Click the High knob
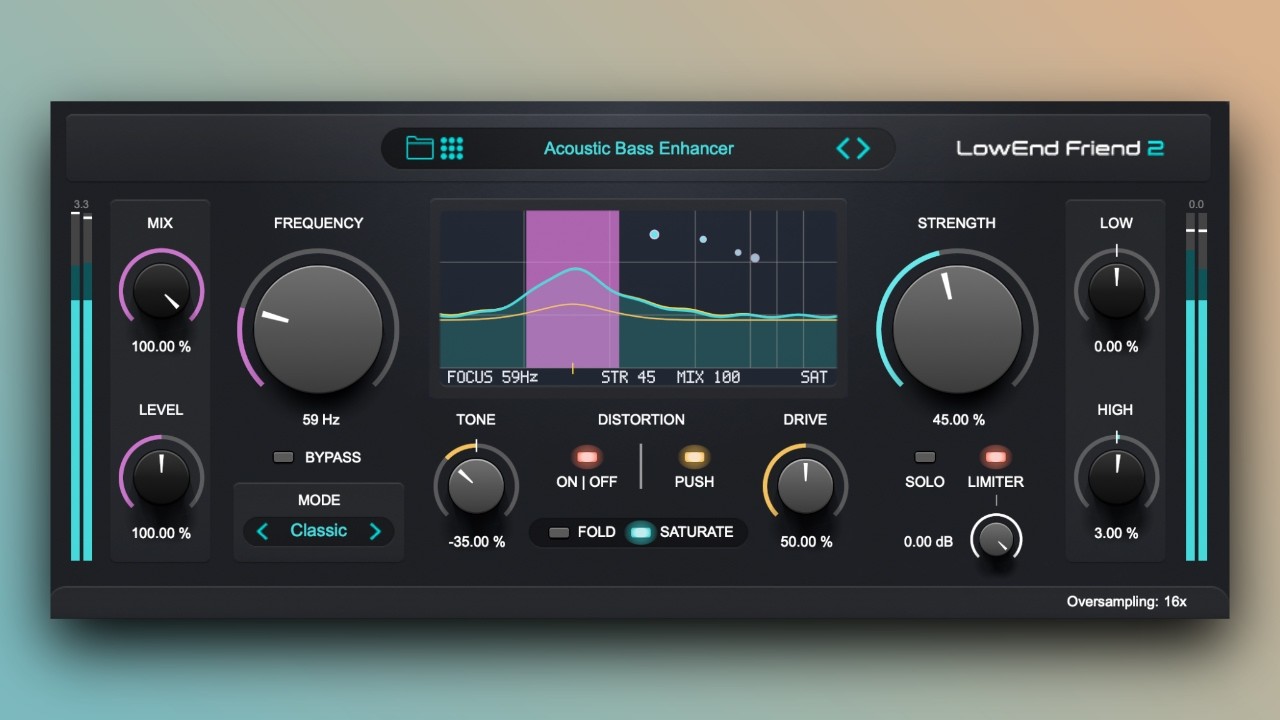The width and height of the screenshot is (1280, 720). tap(1116, 478)
